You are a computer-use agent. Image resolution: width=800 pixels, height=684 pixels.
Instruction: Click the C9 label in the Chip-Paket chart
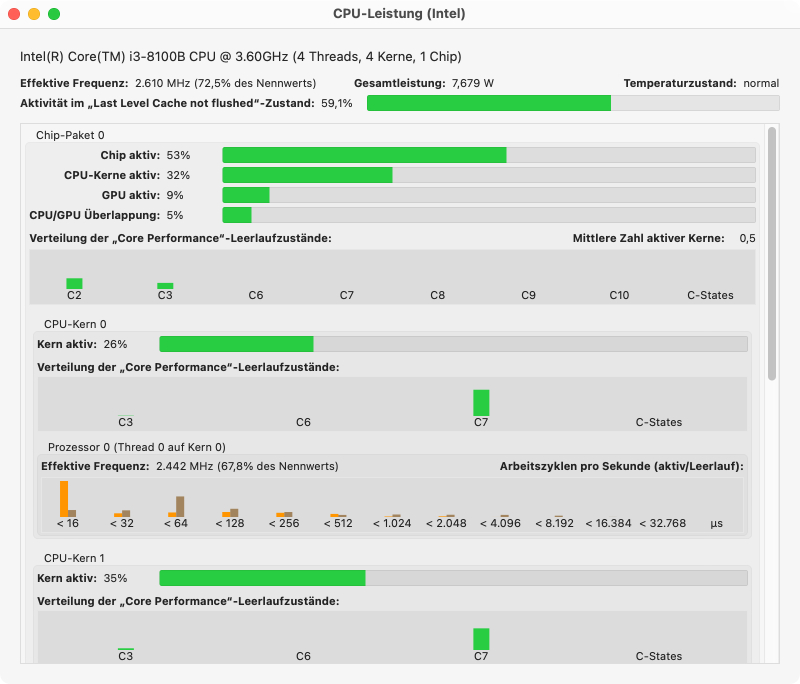click(529, 295)
